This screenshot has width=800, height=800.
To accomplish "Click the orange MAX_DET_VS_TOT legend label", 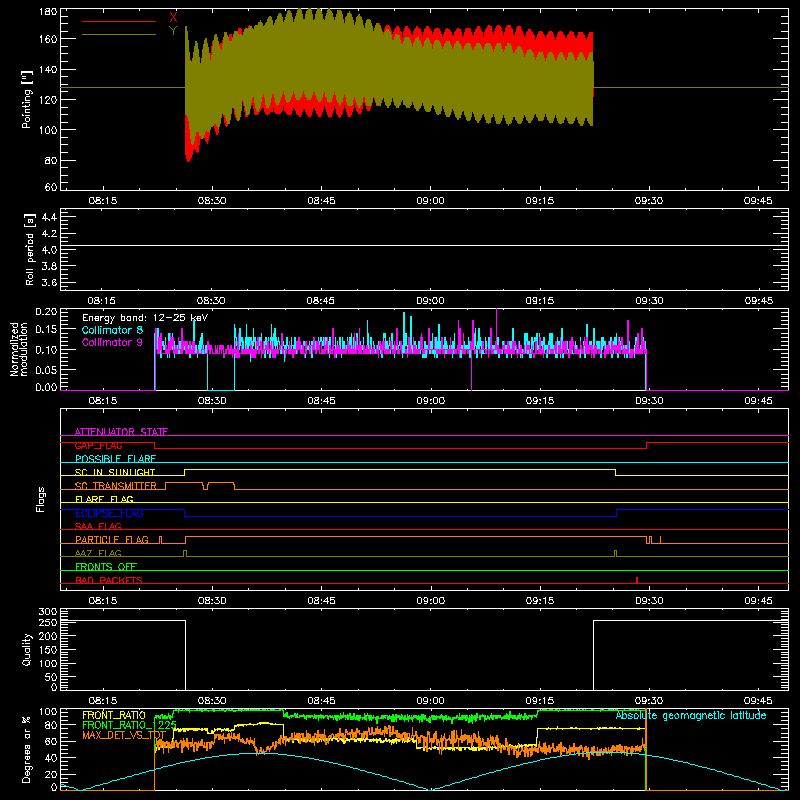I will click(x=124, y=735).
